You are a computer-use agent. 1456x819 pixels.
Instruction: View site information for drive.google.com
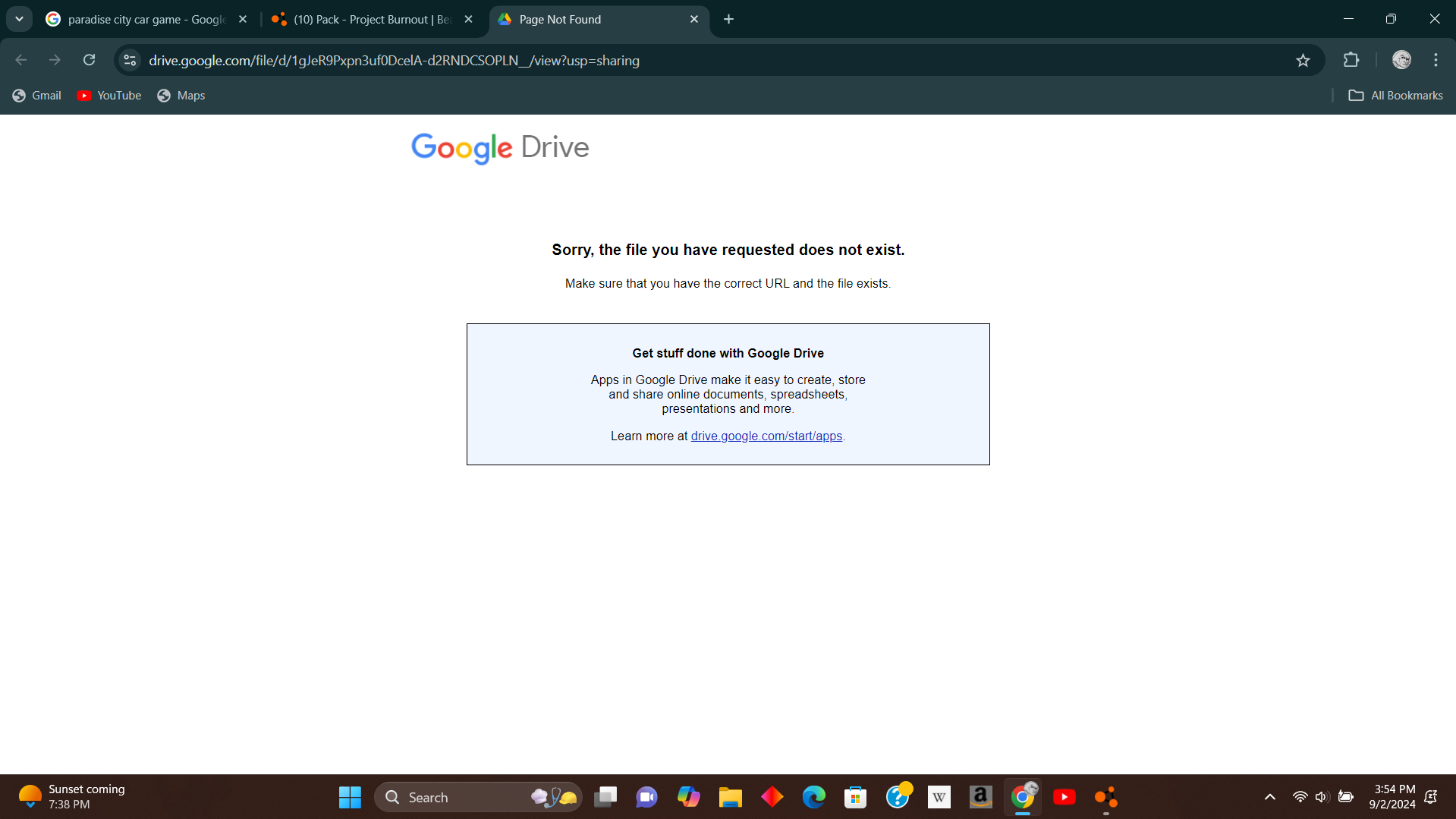130,60
